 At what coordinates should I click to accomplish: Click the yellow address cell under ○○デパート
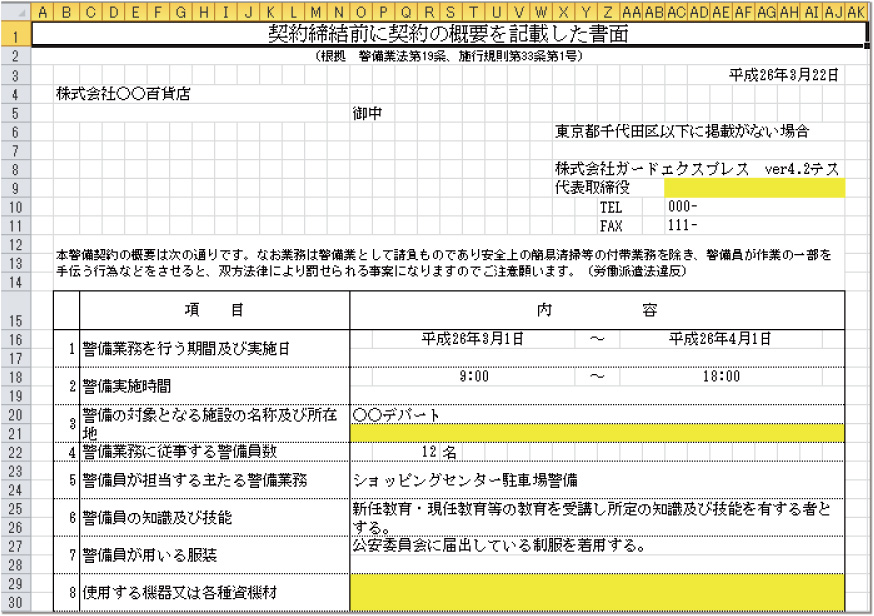click(x=597, y=433)
